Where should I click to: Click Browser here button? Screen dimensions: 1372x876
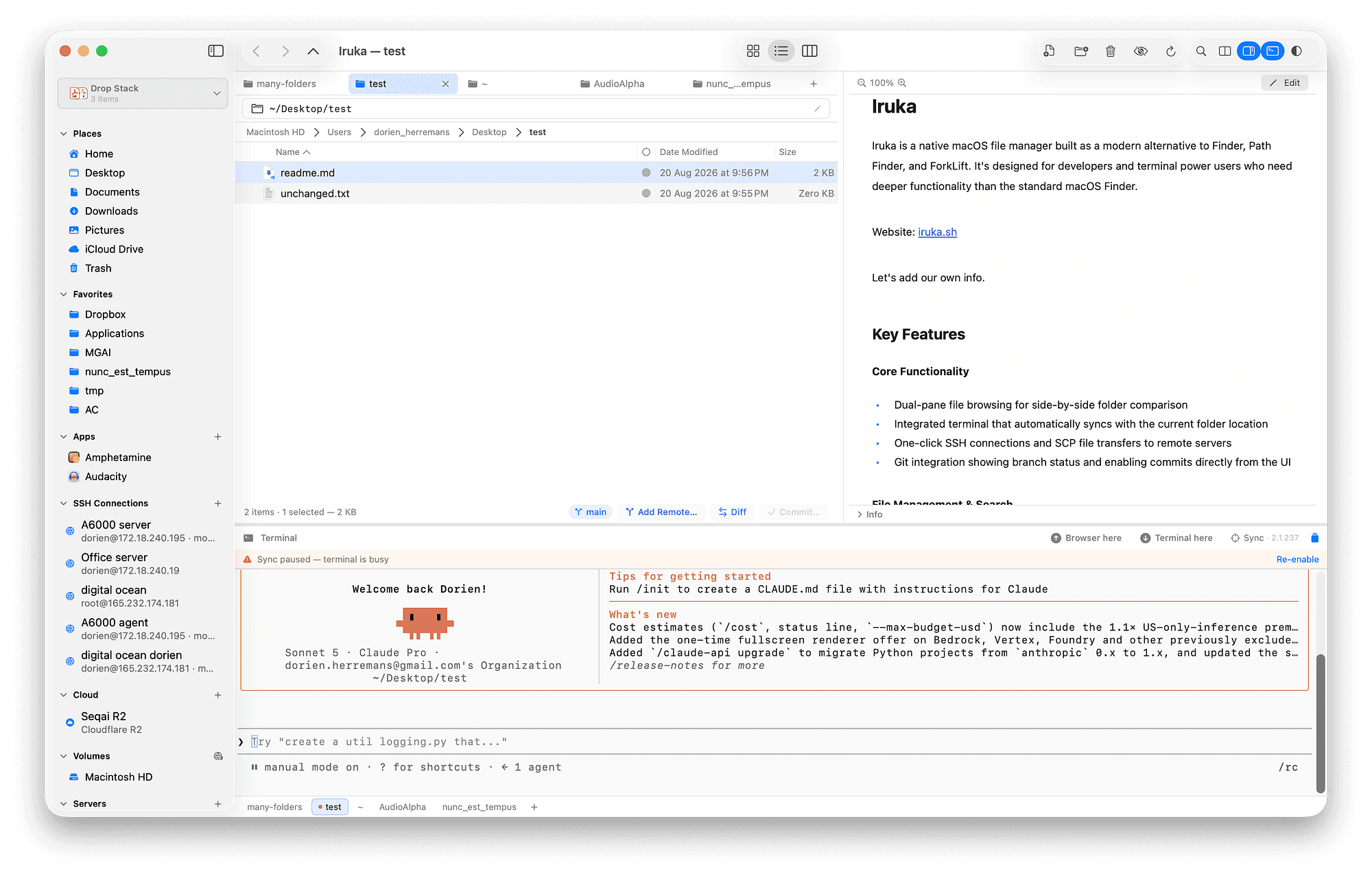tap(1086, 538)
